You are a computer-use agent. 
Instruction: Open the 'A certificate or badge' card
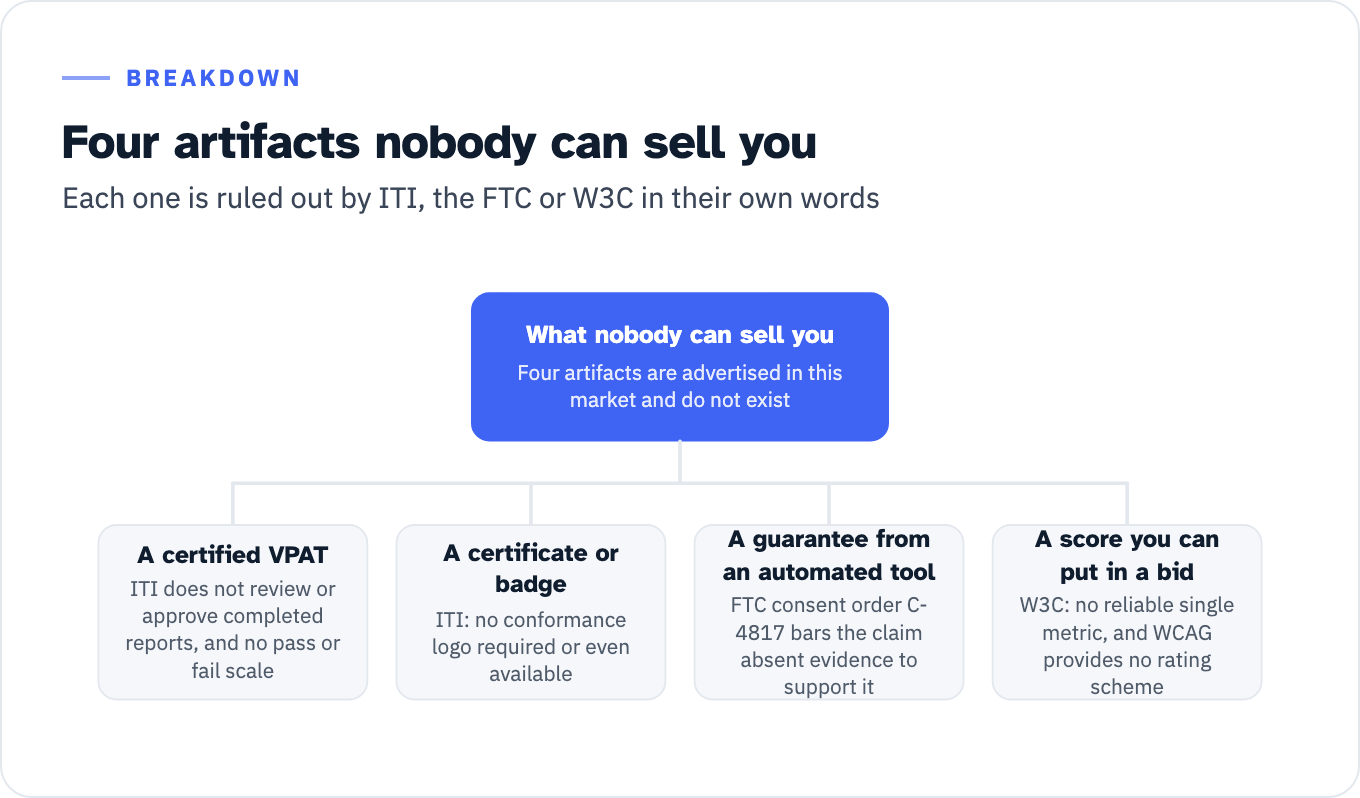531,612
